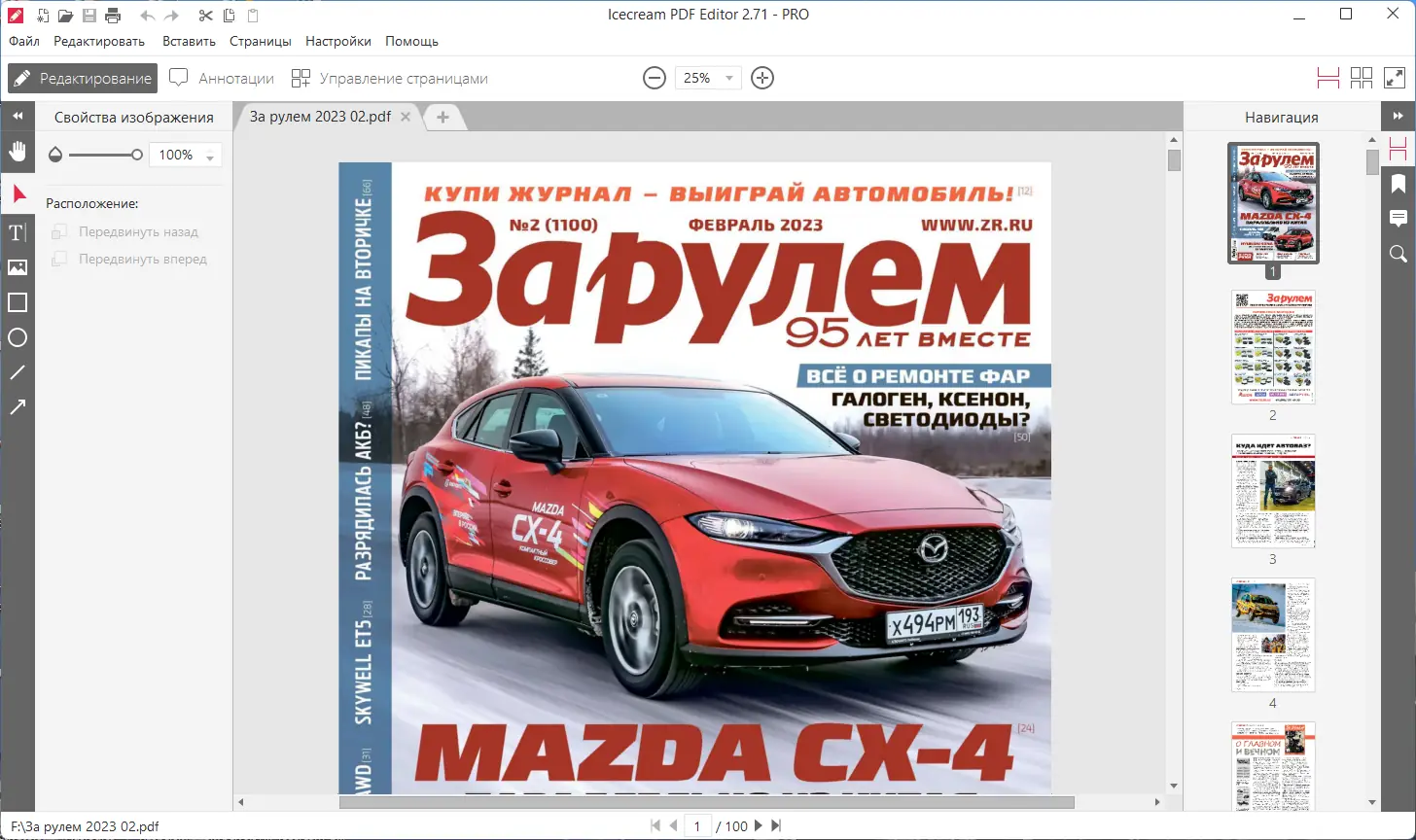Go to the first page
This screenshot has width=1416, height=840.
[x=656, y=825]
